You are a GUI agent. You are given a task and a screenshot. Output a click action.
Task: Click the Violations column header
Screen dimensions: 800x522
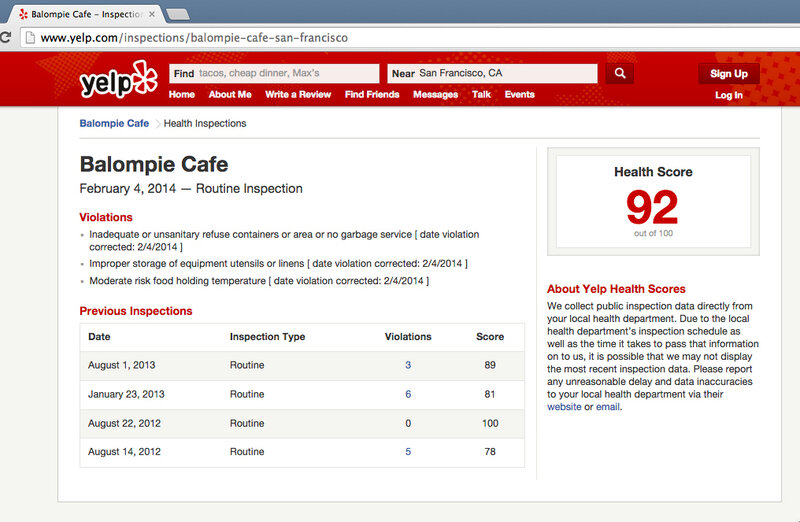[408, 337]
